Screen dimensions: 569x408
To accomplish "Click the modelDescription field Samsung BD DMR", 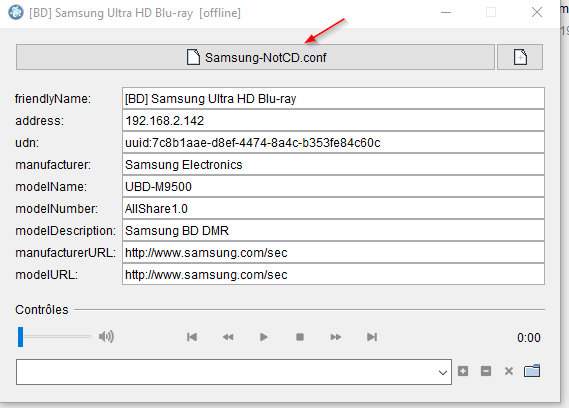I will 333,230.
